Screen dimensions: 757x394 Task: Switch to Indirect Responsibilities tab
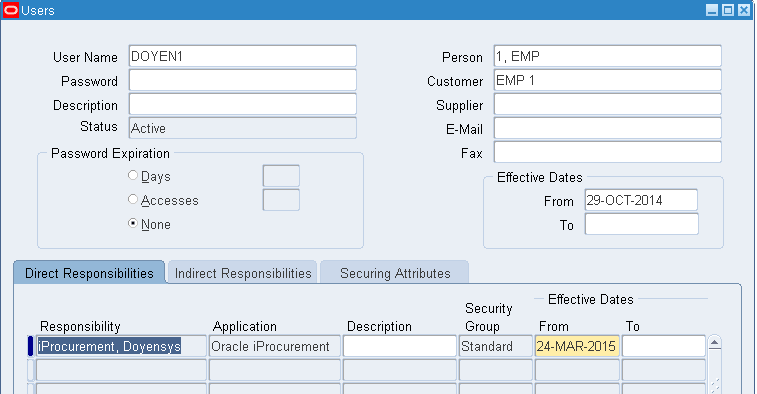(243, 273)
